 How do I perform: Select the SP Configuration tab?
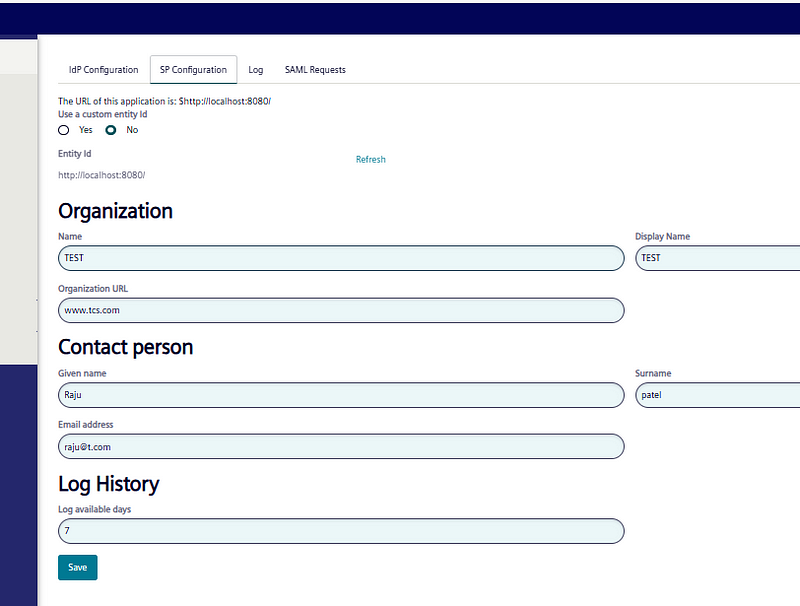point(193,69)
